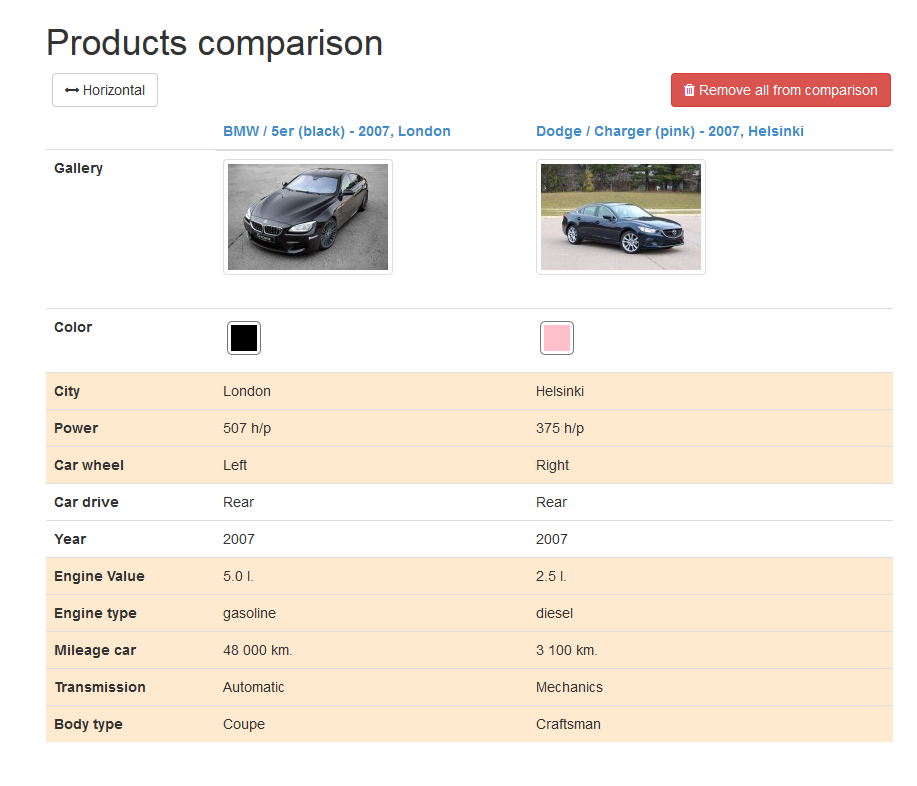Click the 507 h/p power value
Image resolution: width=917 pixels, height=786 pixels.
click(247, 428)
